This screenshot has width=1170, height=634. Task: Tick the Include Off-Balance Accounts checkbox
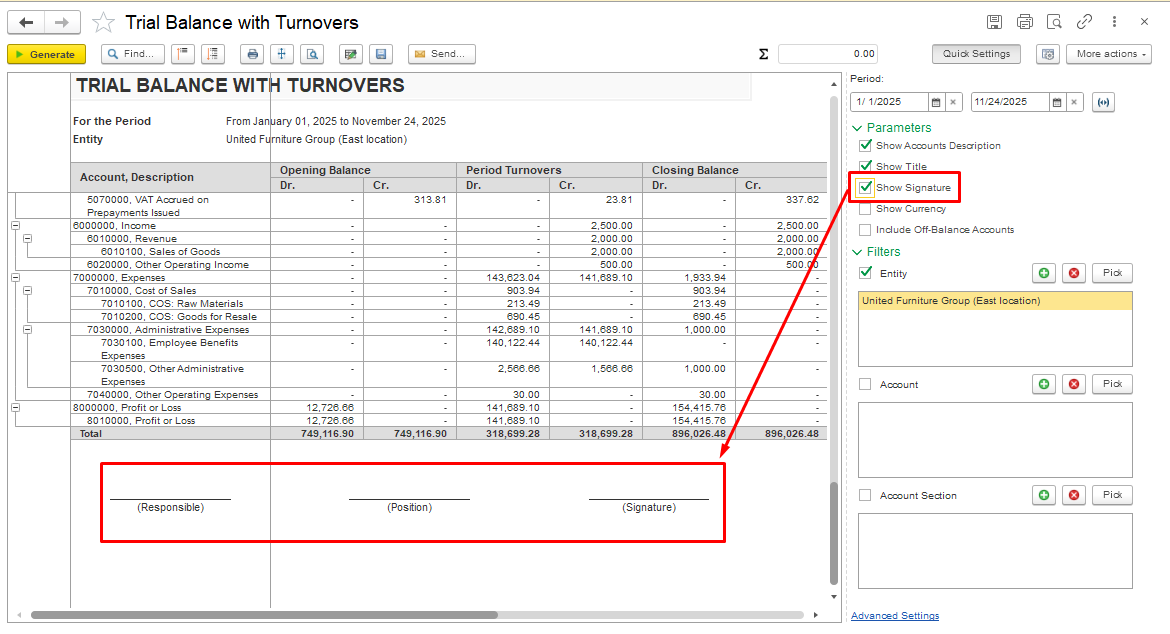click(x=866, y=230)
